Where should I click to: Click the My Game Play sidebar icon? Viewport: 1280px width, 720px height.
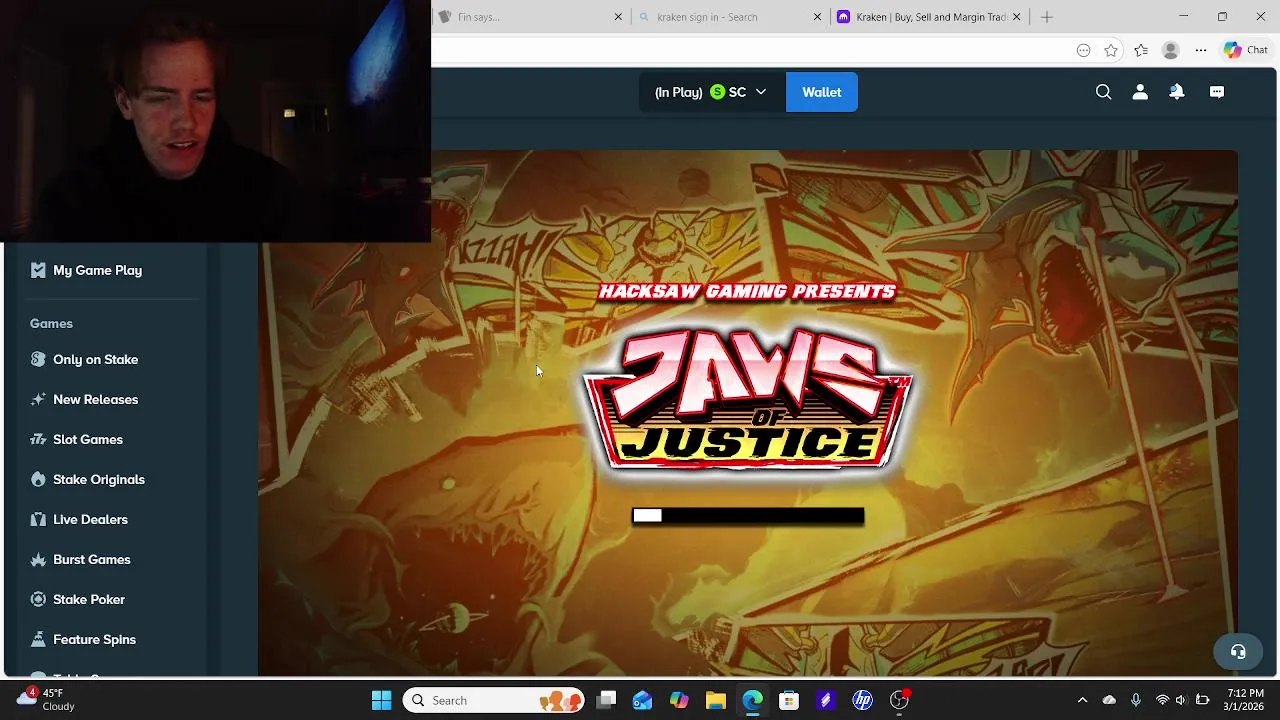pos(38,270)
